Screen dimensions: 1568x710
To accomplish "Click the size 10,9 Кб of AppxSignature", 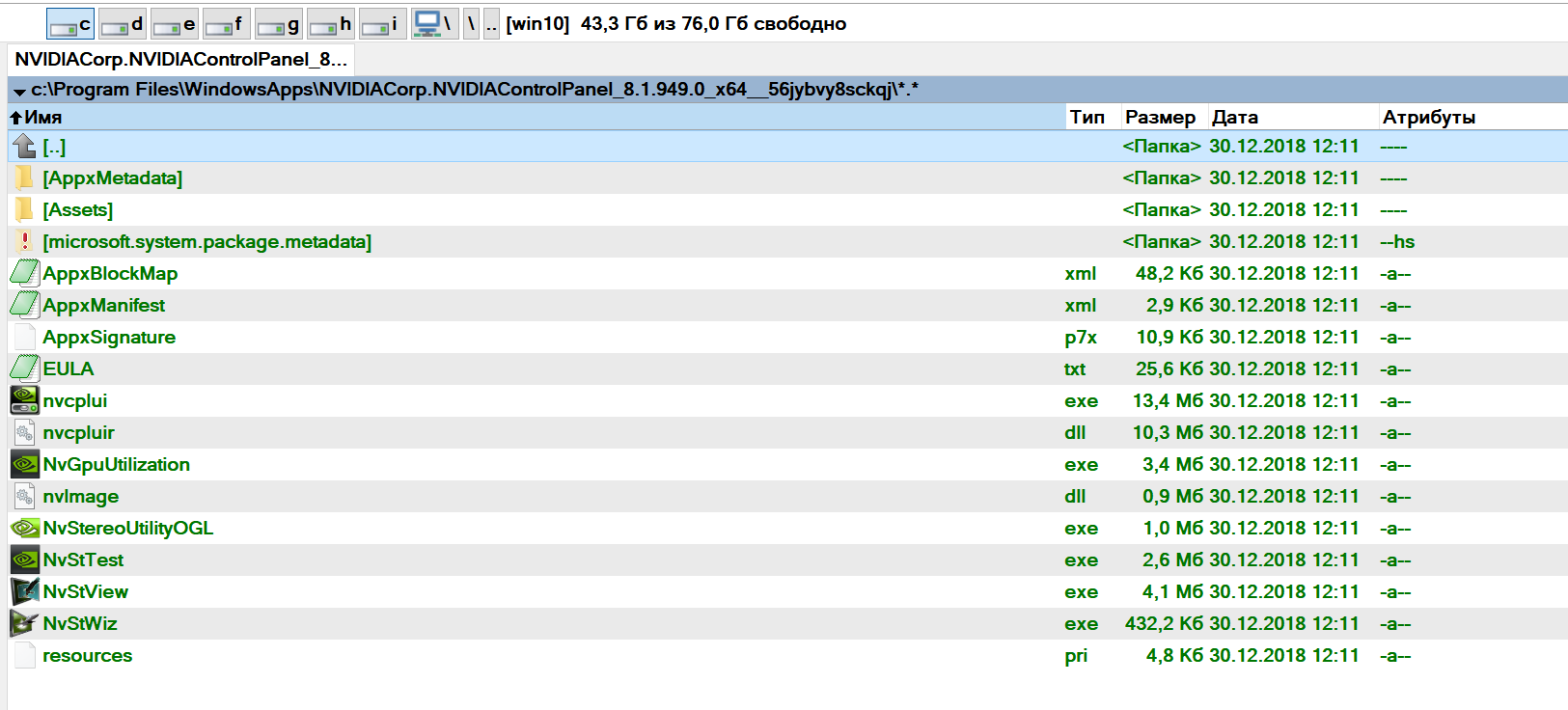I will click(1169, 337).
